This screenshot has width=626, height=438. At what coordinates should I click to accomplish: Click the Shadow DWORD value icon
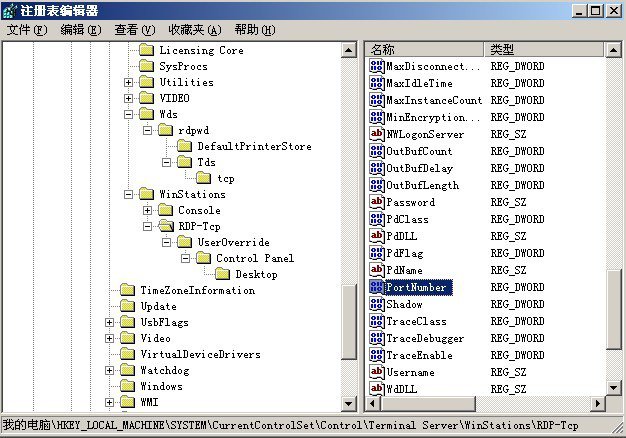(x=377, y=304)
